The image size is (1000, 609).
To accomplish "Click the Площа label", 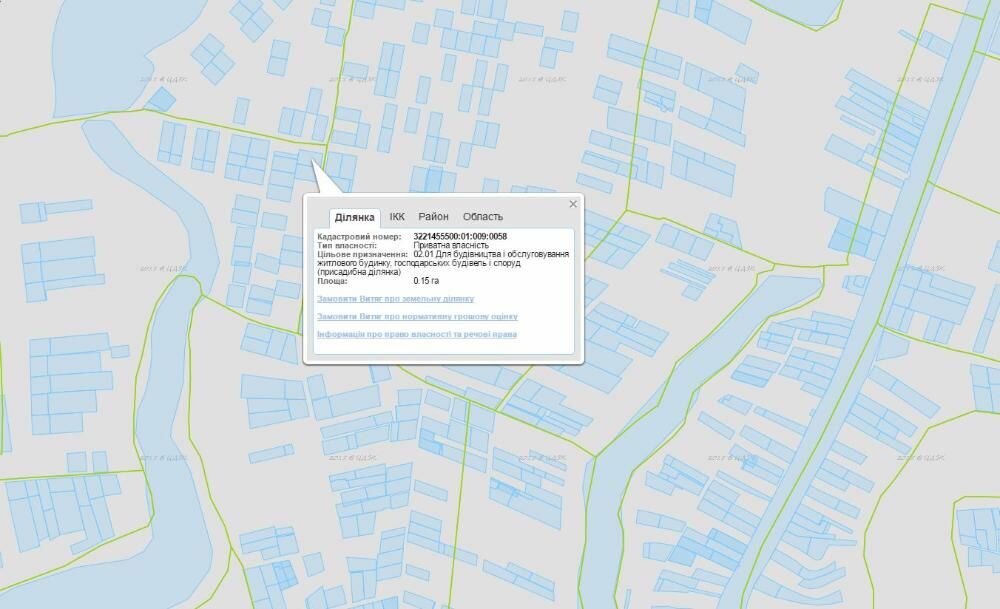I will (332, 281).
